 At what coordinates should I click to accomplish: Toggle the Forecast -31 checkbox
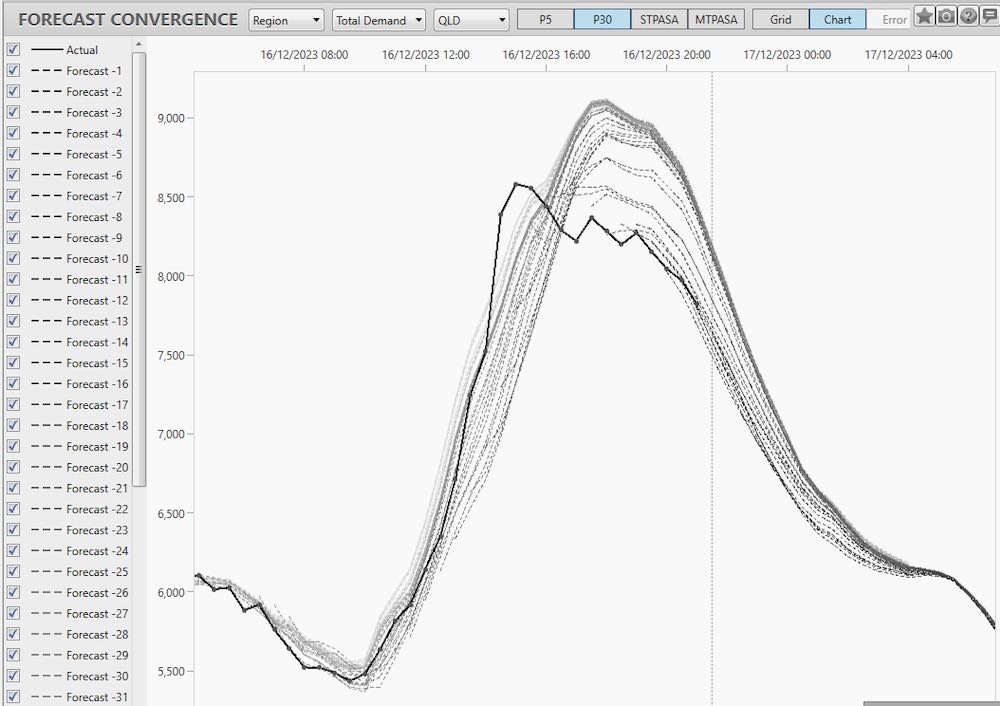click(x=14, y=696)
